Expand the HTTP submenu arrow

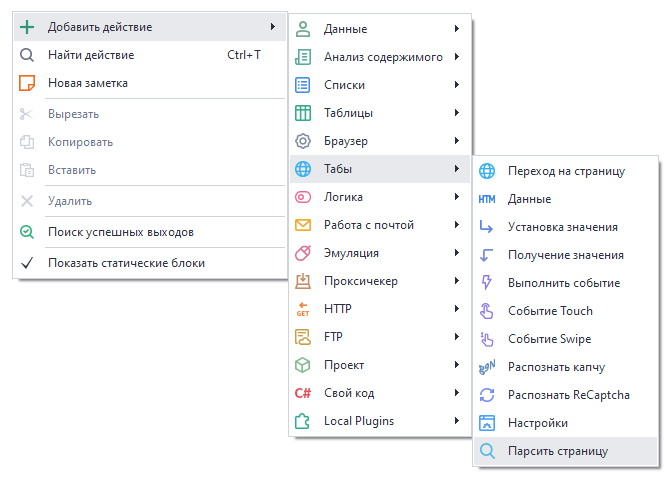457,309
